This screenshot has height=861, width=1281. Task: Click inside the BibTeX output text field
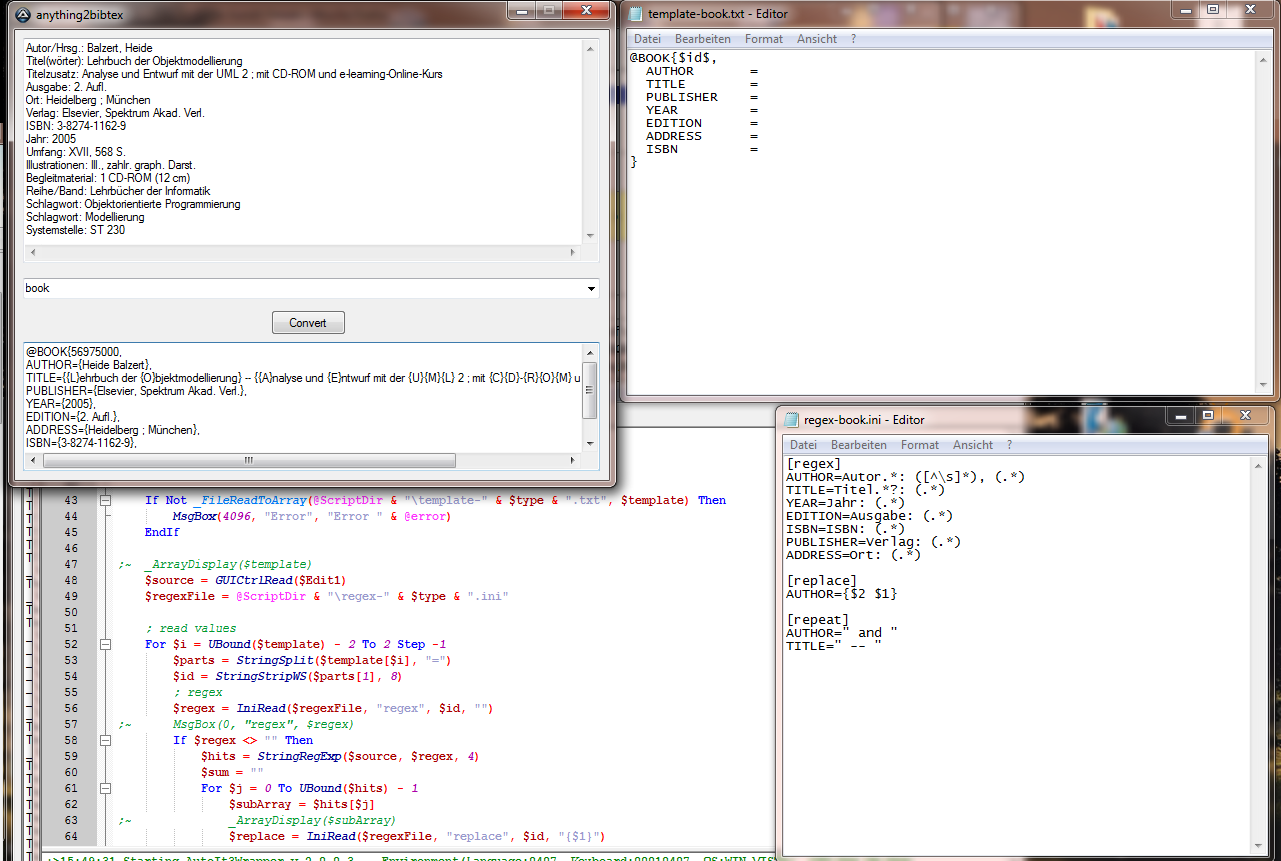pos(300,400)
